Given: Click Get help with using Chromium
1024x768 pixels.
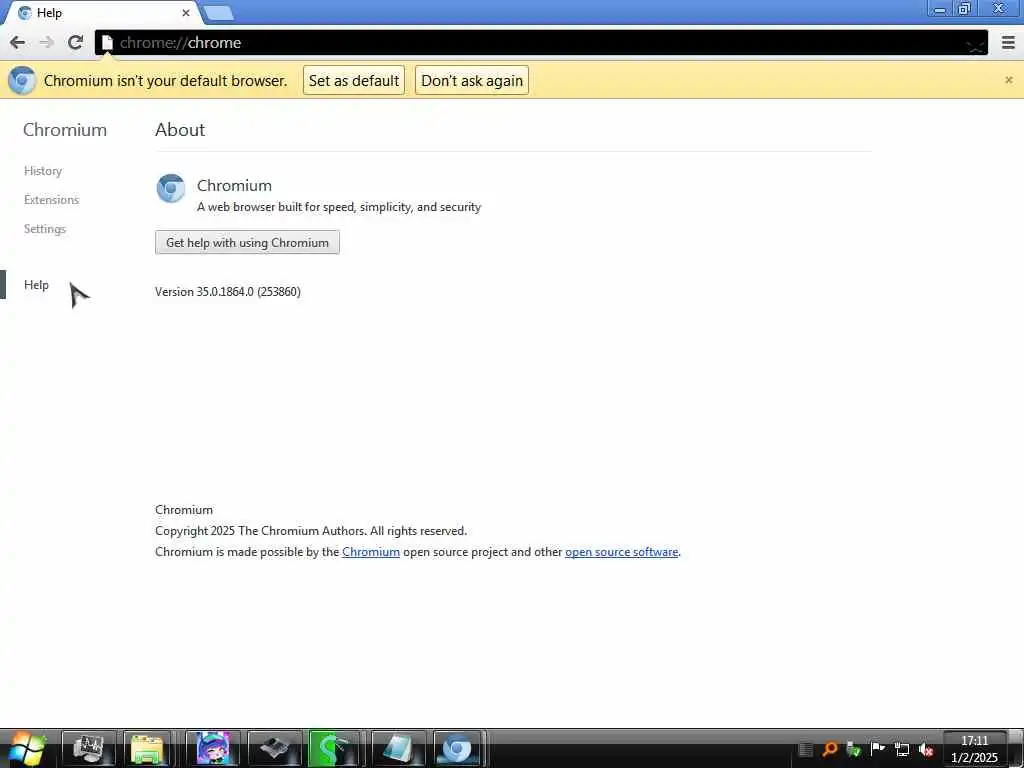Looking at the screenshot, I should point(248,242).
